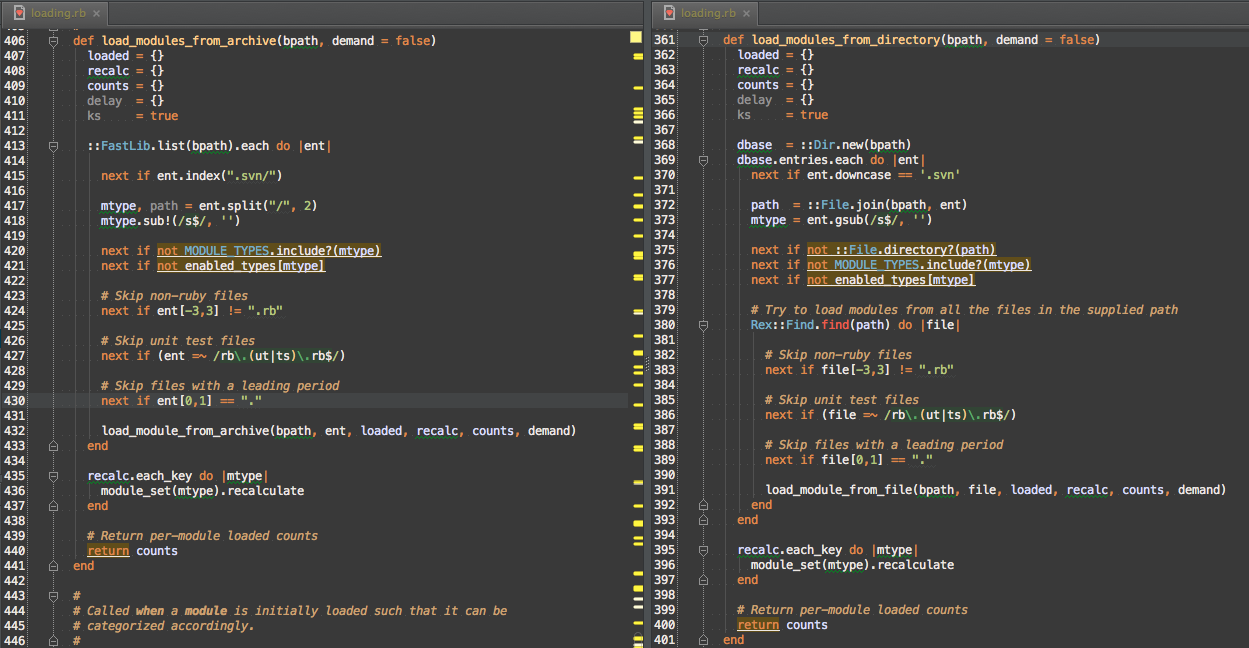This screenshot has width=1249, height=648.
Task: Click line number 430 in left gutter
Action: click(14, 401)
